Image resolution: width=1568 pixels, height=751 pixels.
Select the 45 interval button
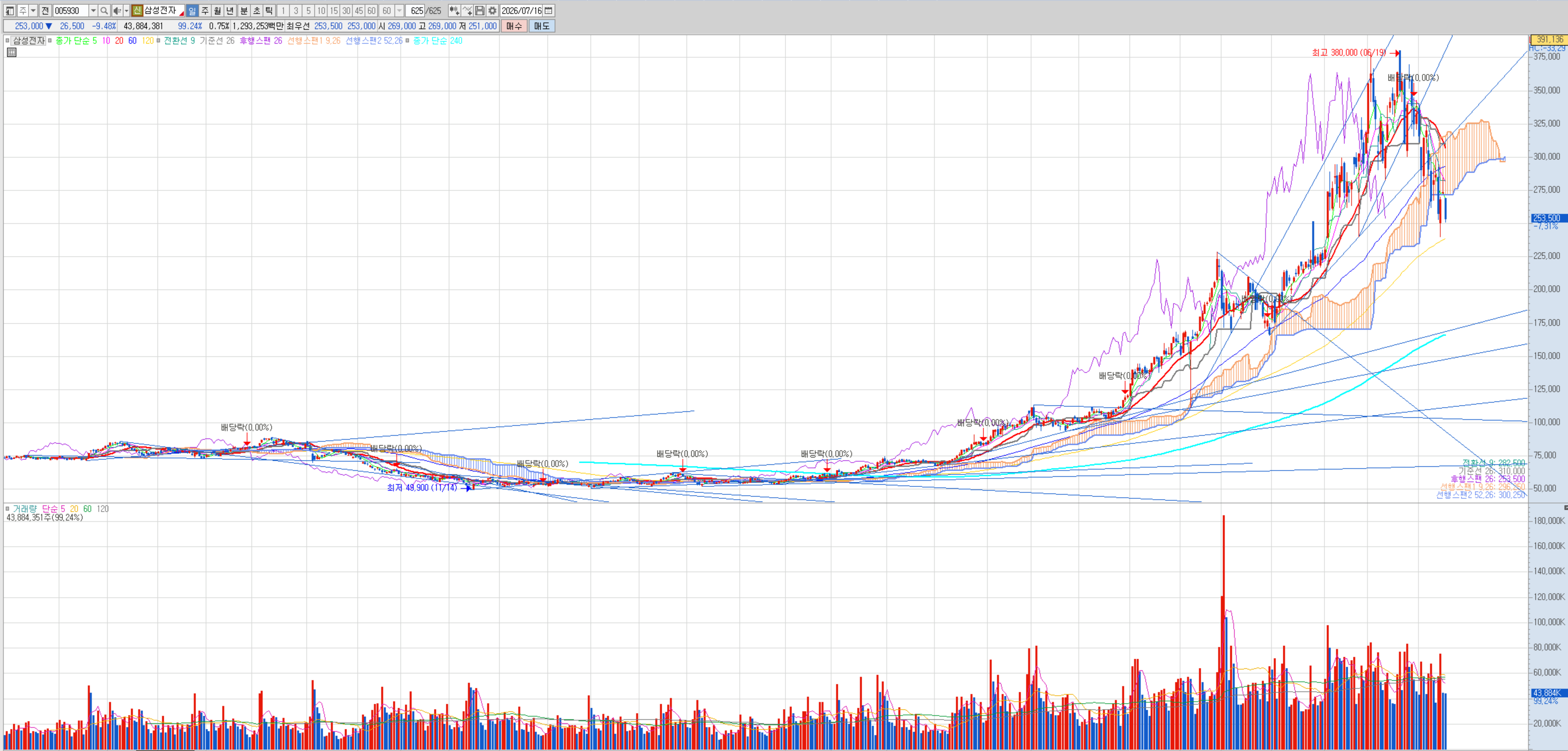(x=359, y=11)
